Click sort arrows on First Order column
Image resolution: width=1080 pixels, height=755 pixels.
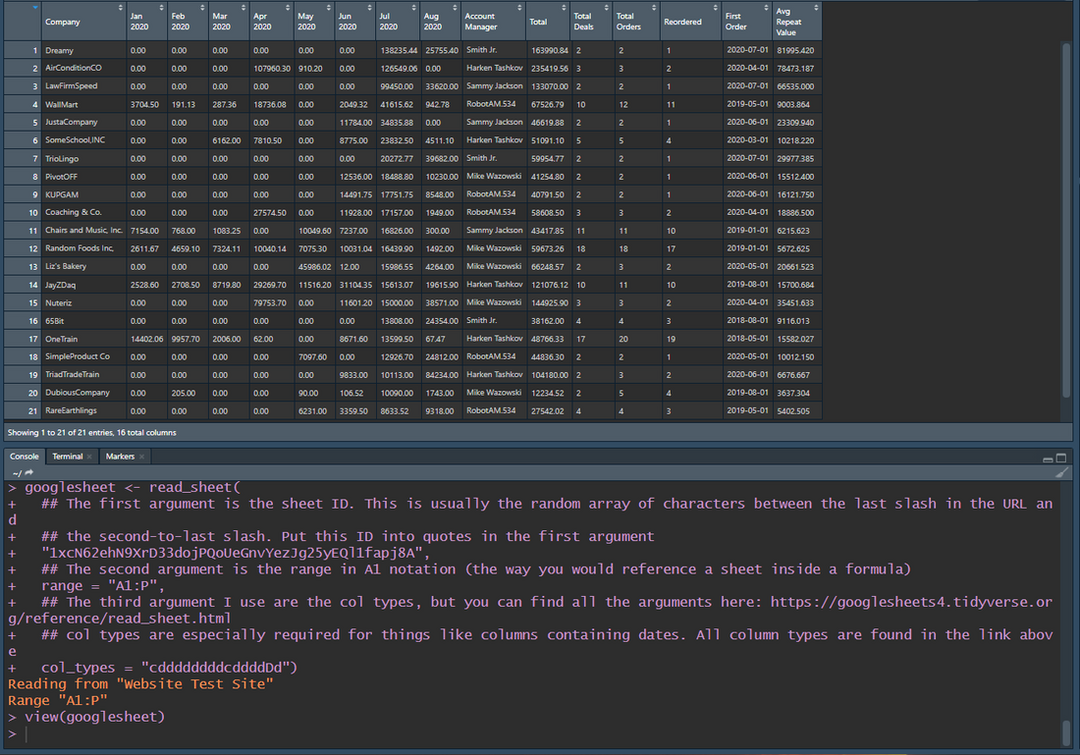766,8
